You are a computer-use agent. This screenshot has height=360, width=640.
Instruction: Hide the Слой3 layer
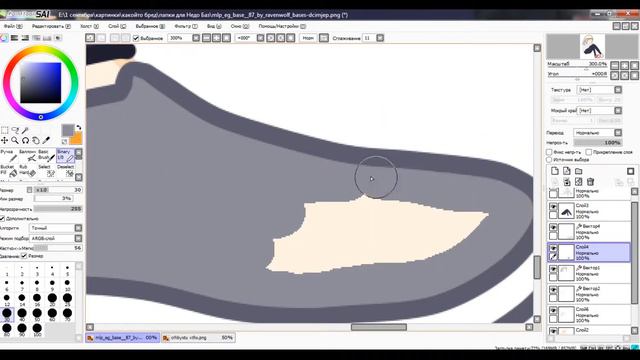tap(553, 207)
